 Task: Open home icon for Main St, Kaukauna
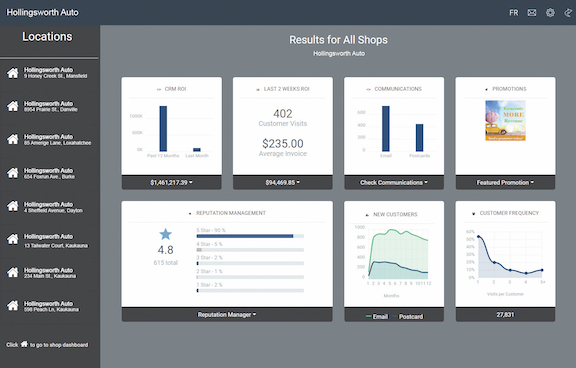[x=12, y=273]
